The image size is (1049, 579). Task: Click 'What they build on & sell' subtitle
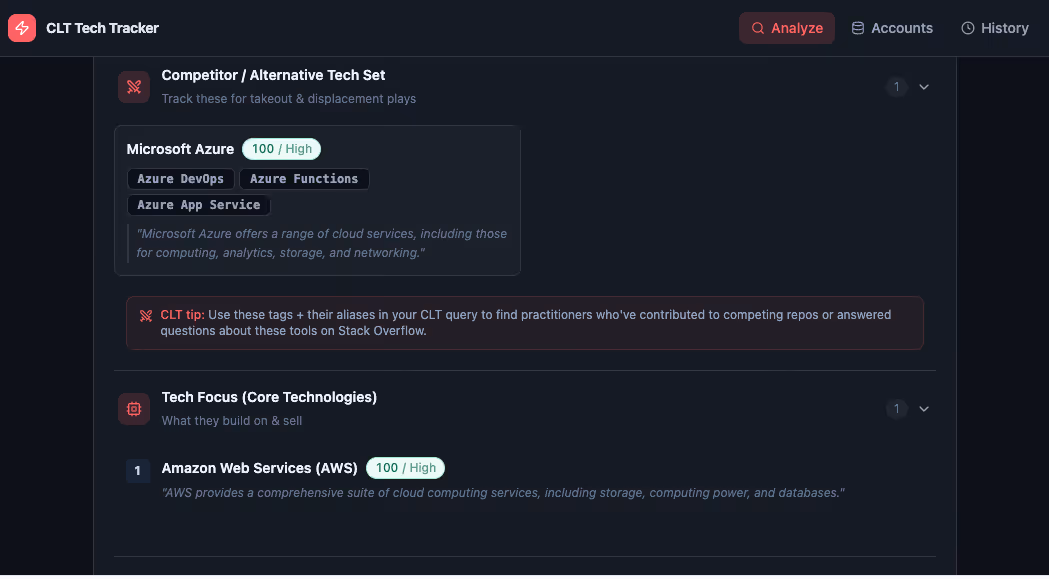point(232,420)
